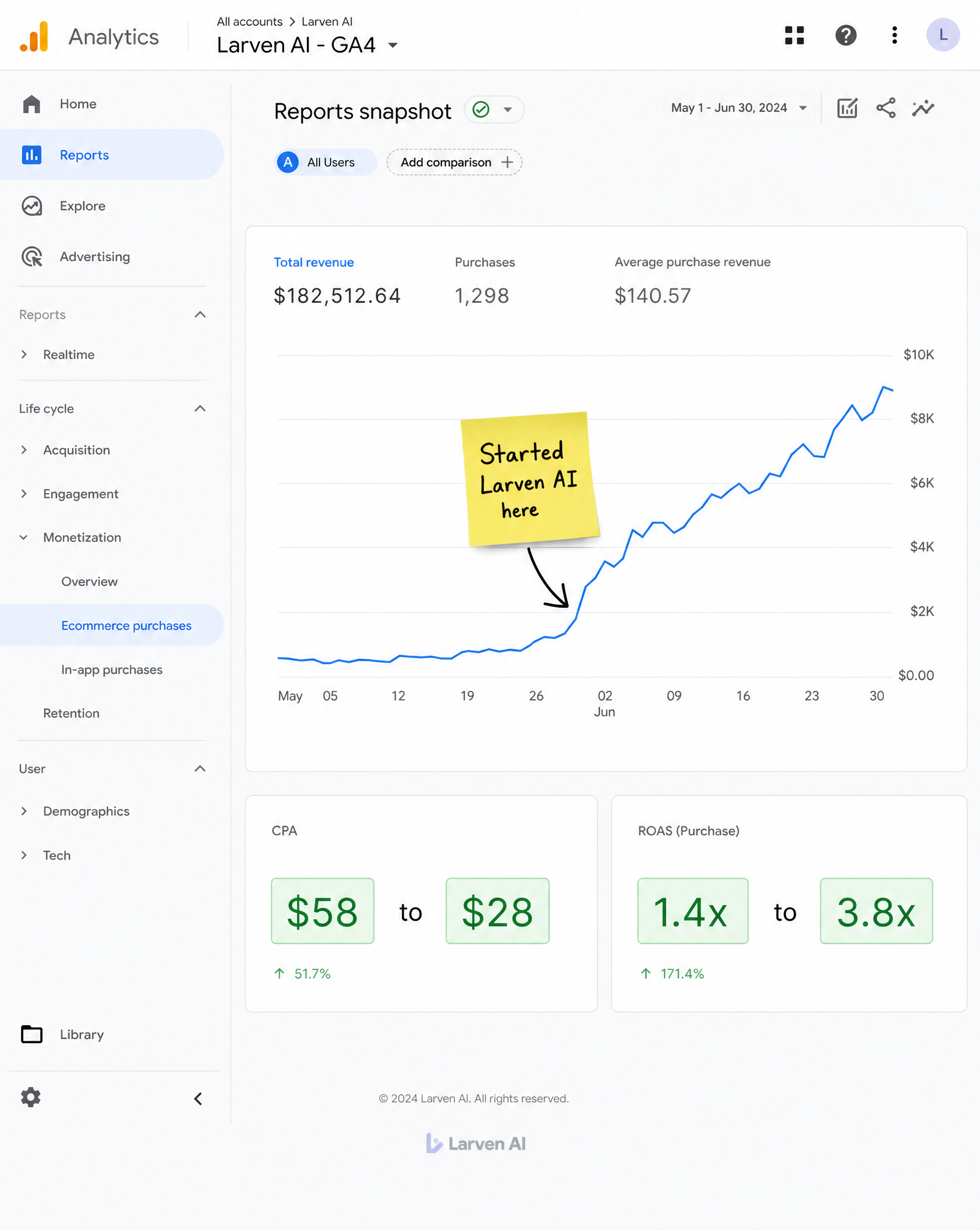980x1230 pixels.
Task: Click the 171.4% ROAS change indicator
Action: point(672,974)
